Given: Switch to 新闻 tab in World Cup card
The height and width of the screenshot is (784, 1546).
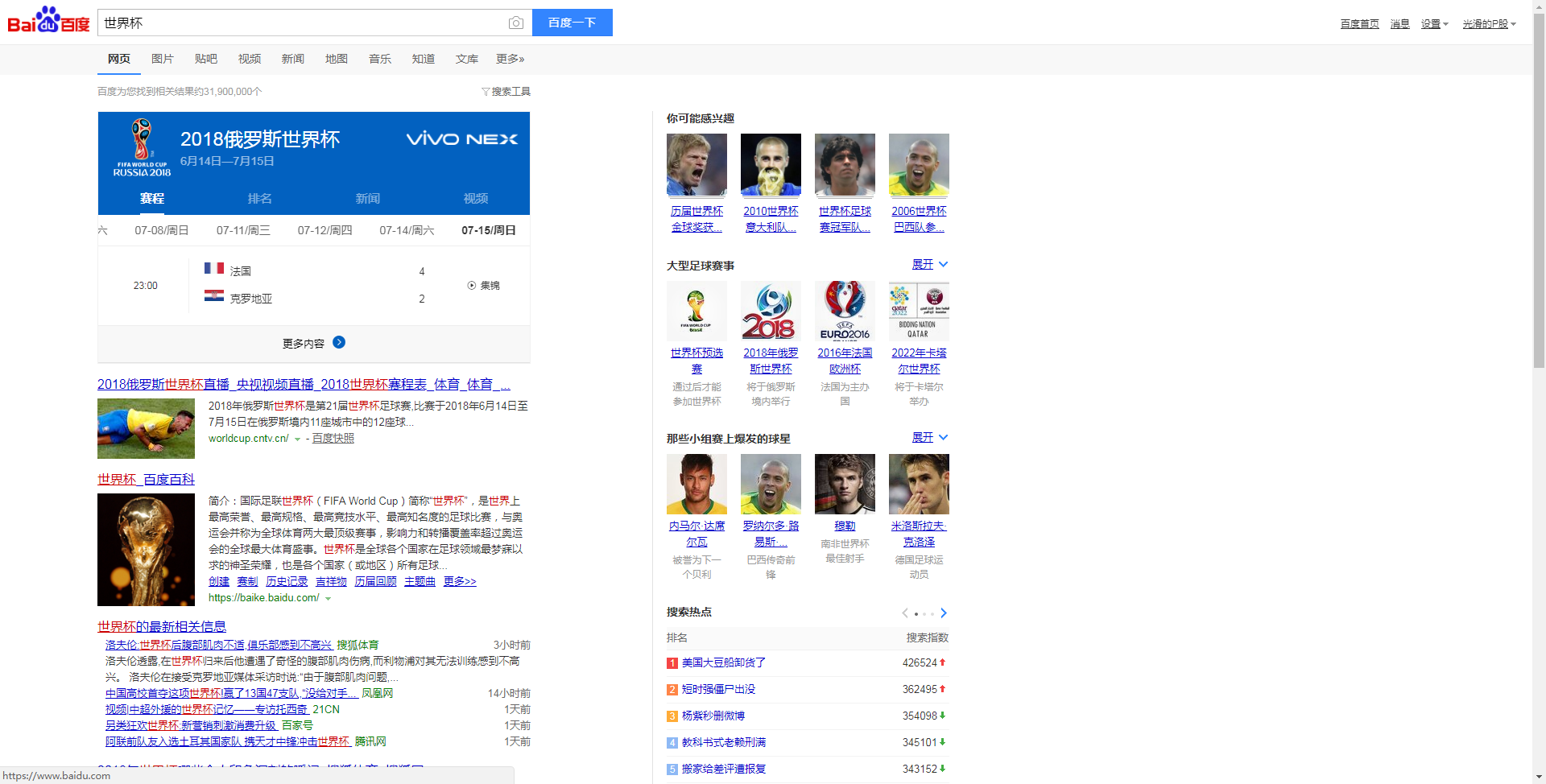Looking at the screenshot, I should click(x=368, y=198).
